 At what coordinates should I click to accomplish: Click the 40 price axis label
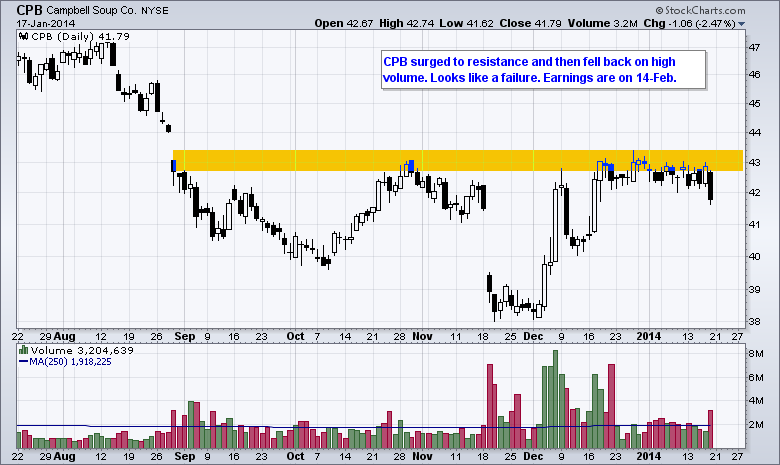tap(754, 256)
